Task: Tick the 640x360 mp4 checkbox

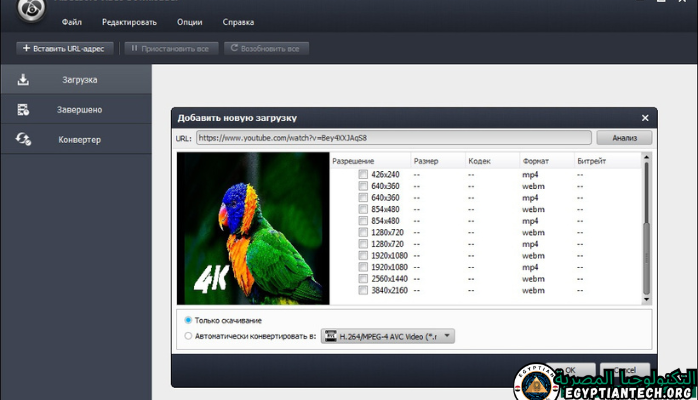Action: point(363,198)
